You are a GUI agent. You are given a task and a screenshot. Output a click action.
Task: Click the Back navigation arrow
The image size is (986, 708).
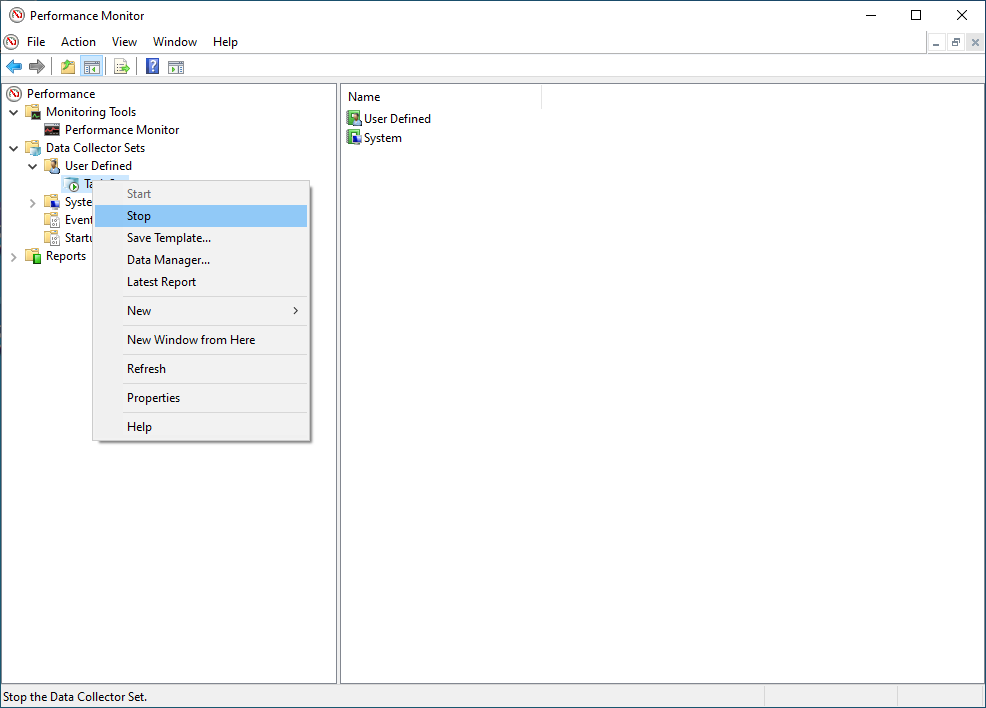pos(14,66)
